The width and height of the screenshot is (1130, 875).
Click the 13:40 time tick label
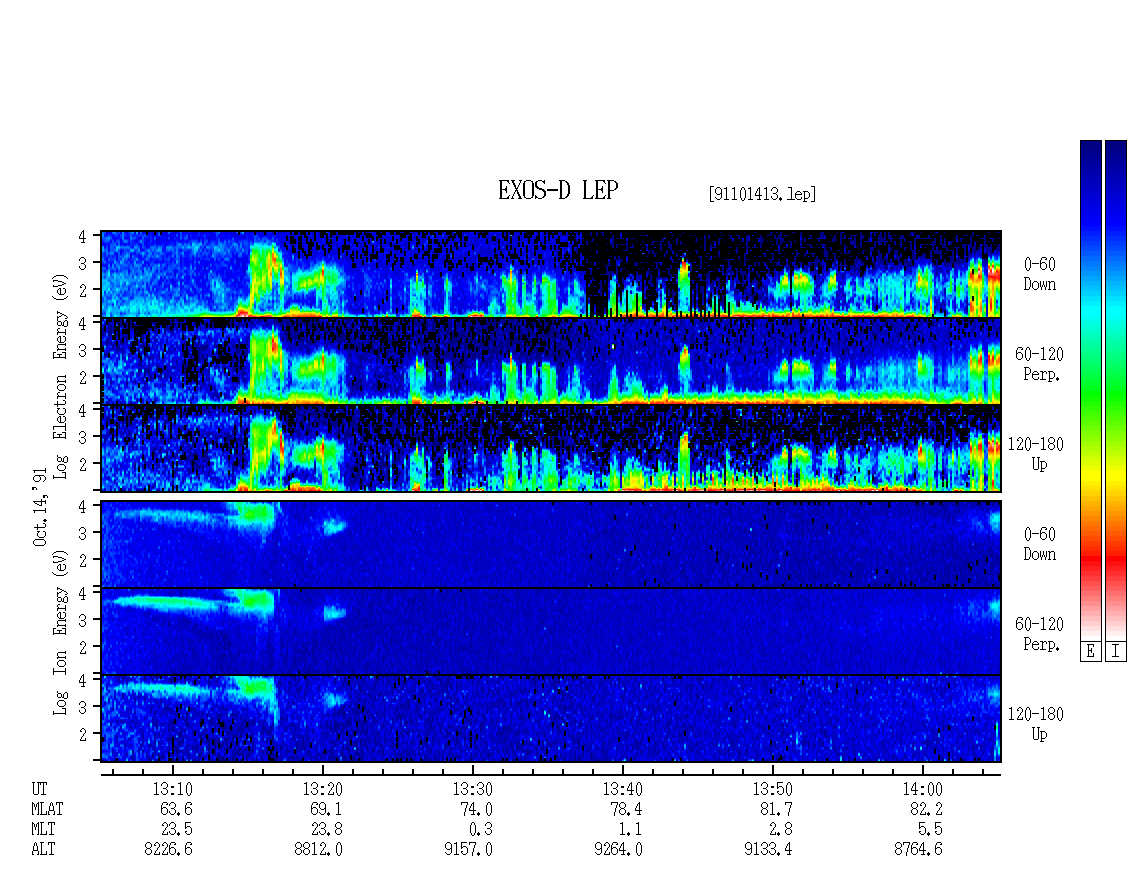click(623, 789)
